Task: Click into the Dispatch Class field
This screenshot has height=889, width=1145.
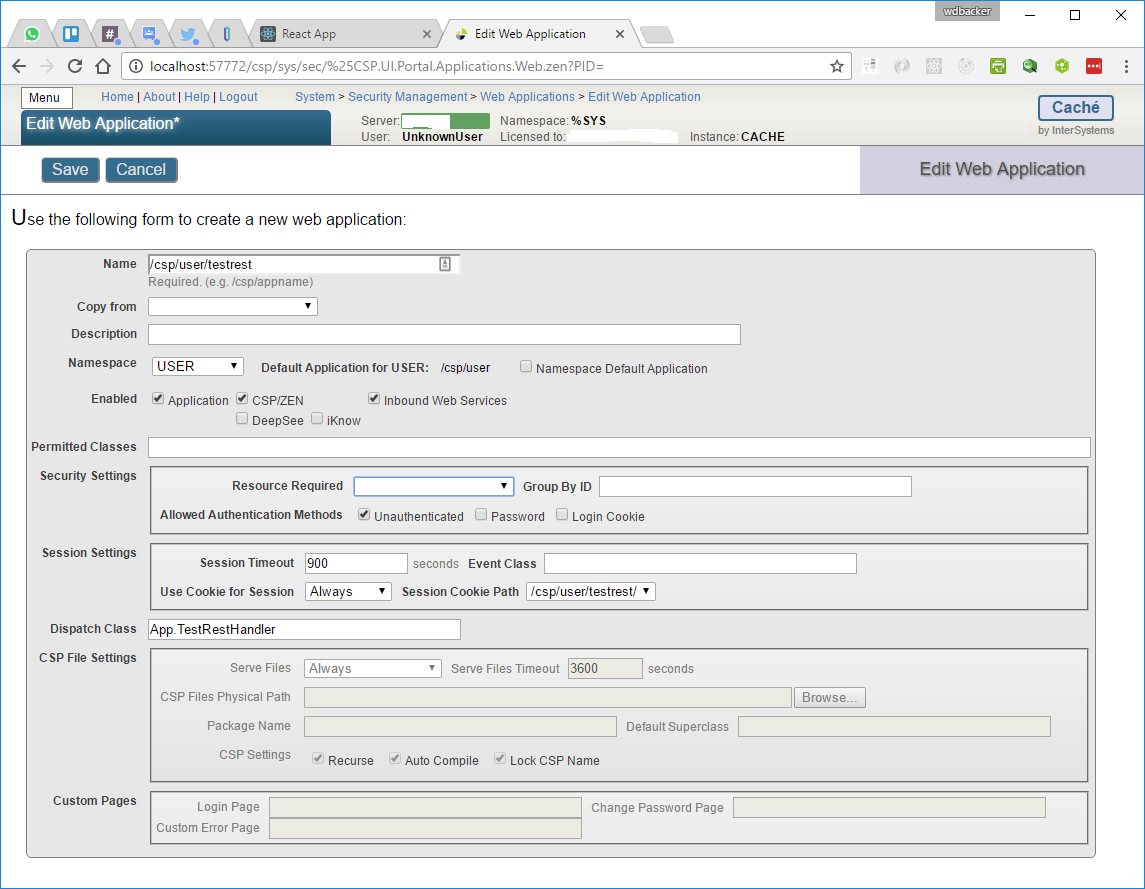Action: (x=304, y=629)
